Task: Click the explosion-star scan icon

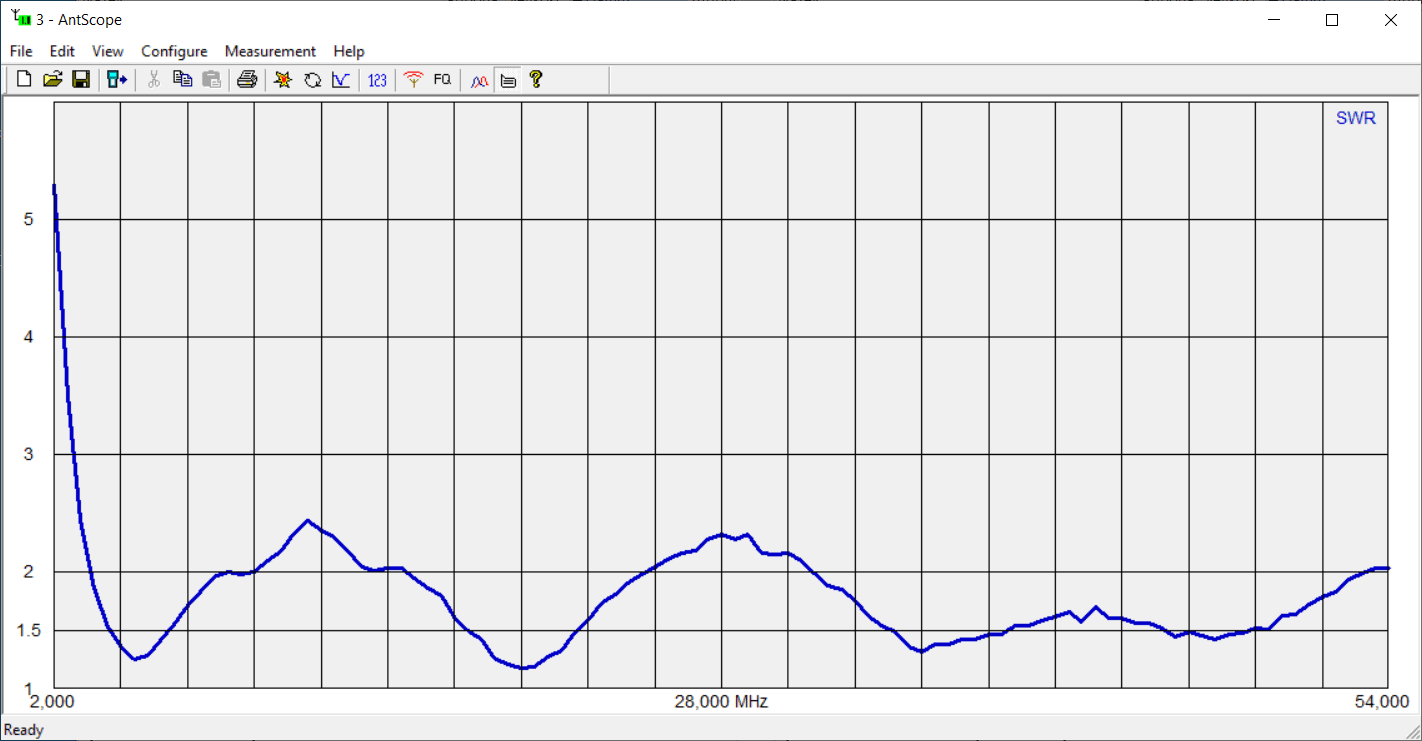Action: [x=283, y=80]
